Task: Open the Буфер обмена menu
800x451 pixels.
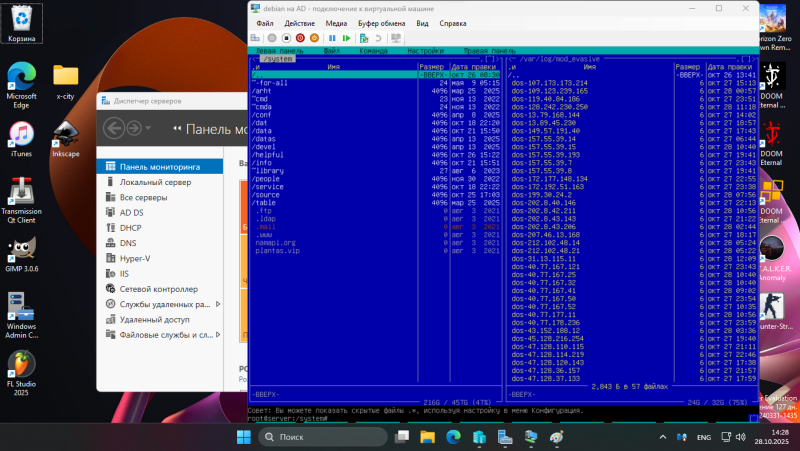Action: 384,22
